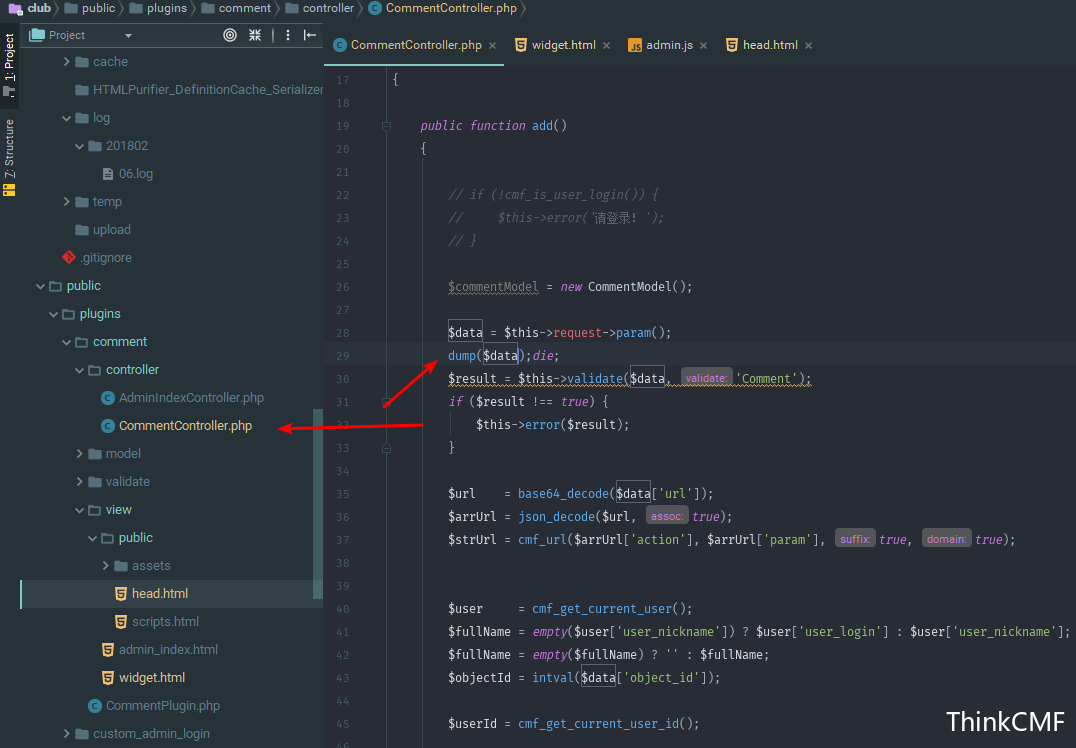The width and height of the screenshot is (1076, 748).
Task: Expand the validate folder
Action: 80,482
